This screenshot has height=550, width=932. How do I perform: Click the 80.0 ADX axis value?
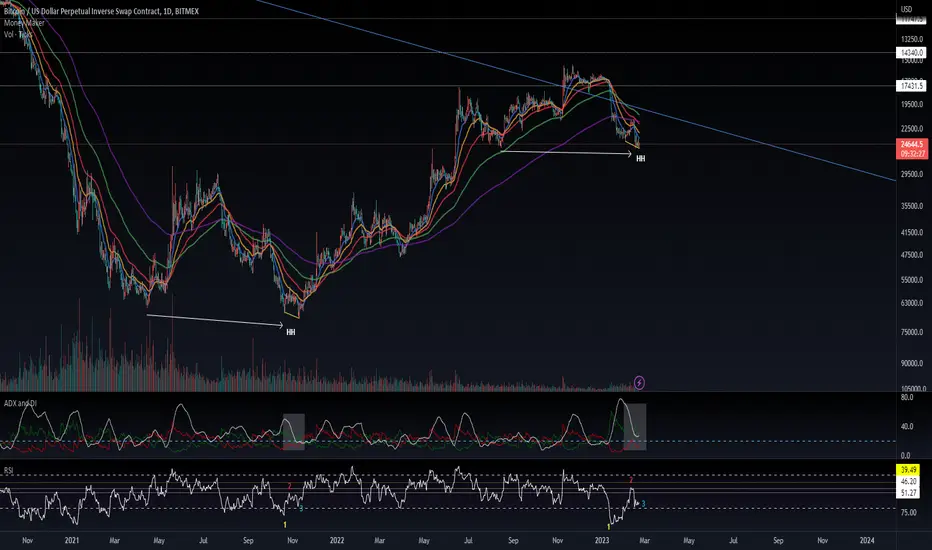pos(907,397)
